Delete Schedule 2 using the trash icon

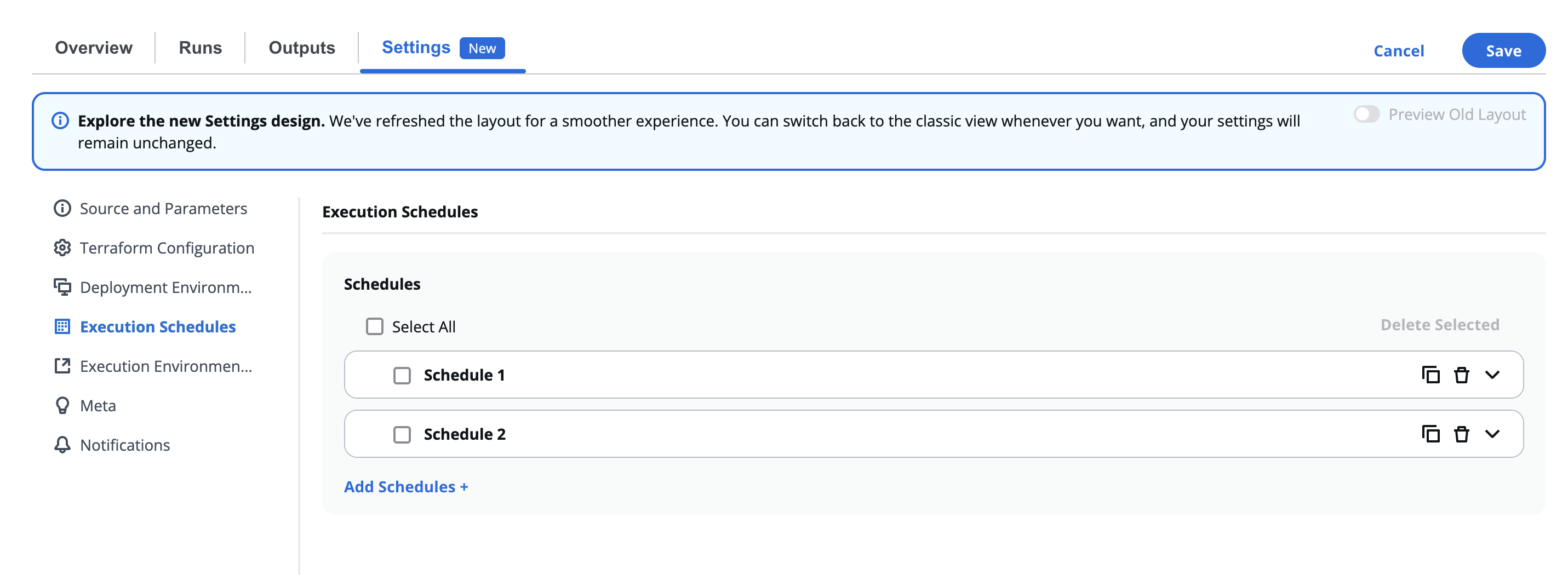click(x=1462, y=434)
